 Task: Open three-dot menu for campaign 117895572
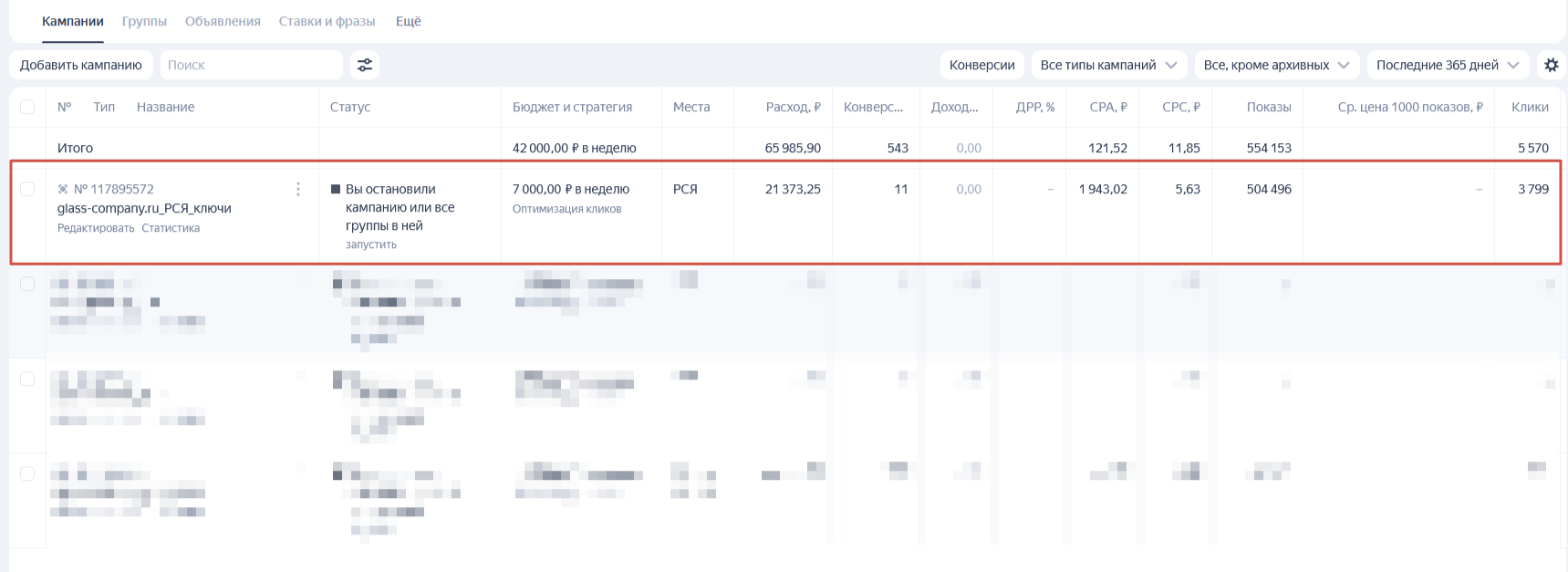[298, 189]
